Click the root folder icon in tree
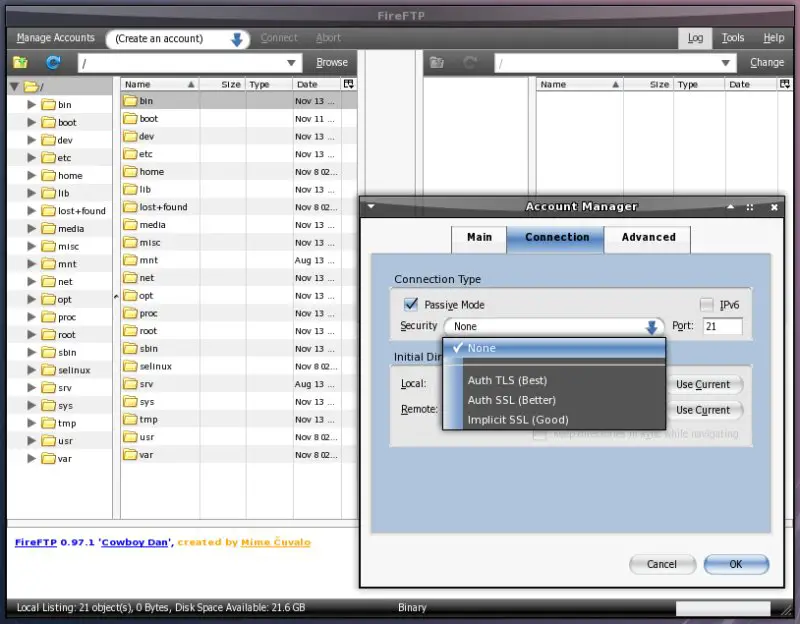The image size is (800, 624). [33, 87]
